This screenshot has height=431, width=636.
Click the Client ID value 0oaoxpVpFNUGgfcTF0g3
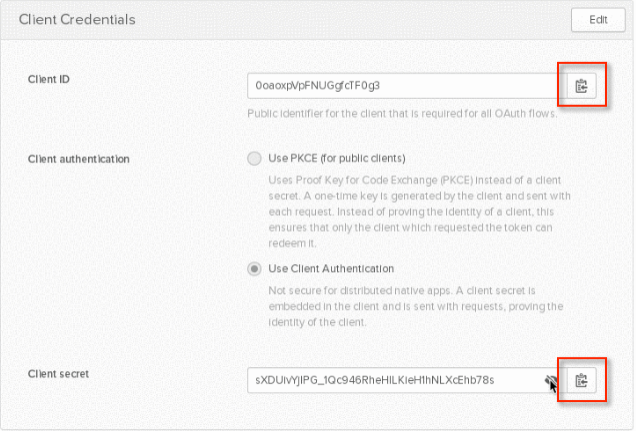318,86
